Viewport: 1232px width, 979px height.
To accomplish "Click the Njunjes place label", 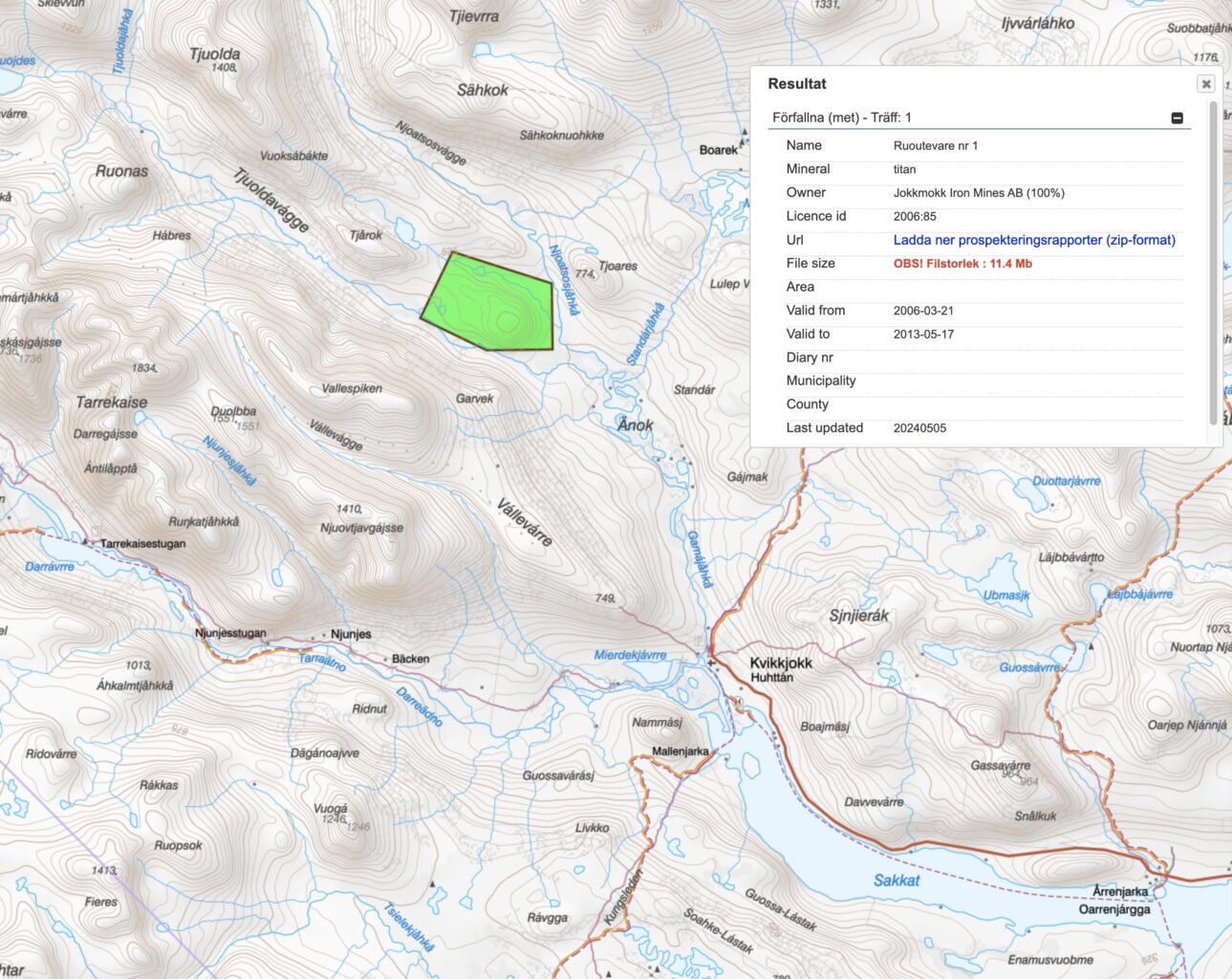I will tap(351, 635).
